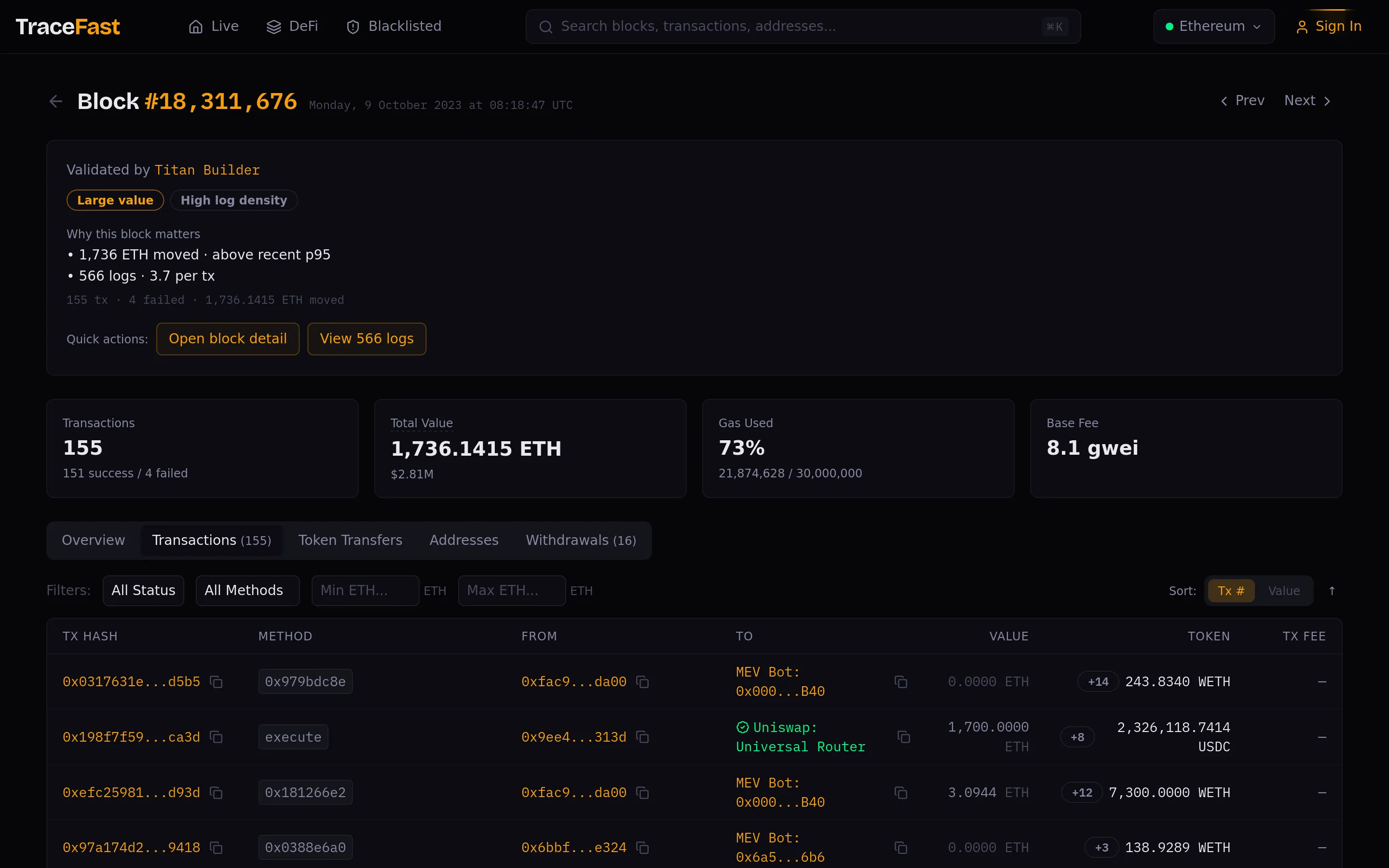Click method badge 0x0388e6a0

(x=305, y=848)
